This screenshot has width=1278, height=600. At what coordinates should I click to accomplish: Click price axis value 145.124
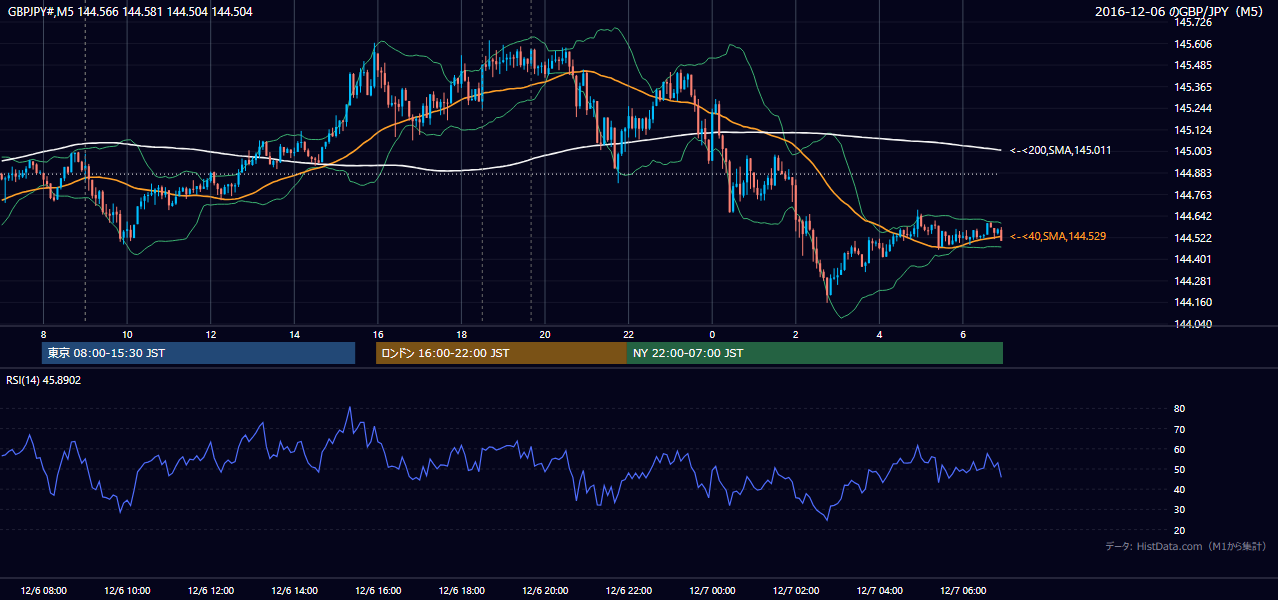tap(1192, 130)
